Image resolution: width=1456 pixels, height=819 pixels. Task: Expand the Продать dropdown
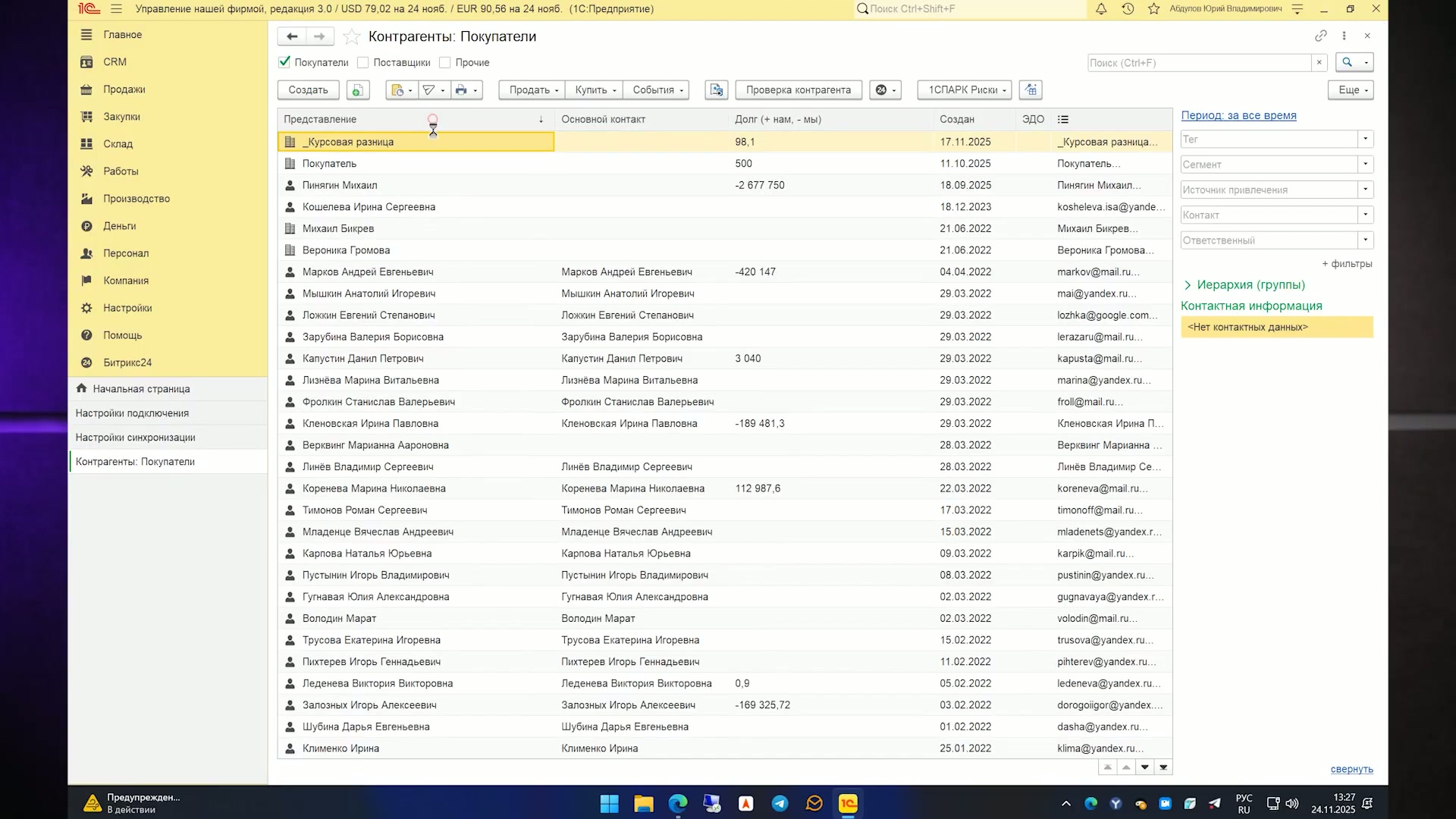coord(532,90)
